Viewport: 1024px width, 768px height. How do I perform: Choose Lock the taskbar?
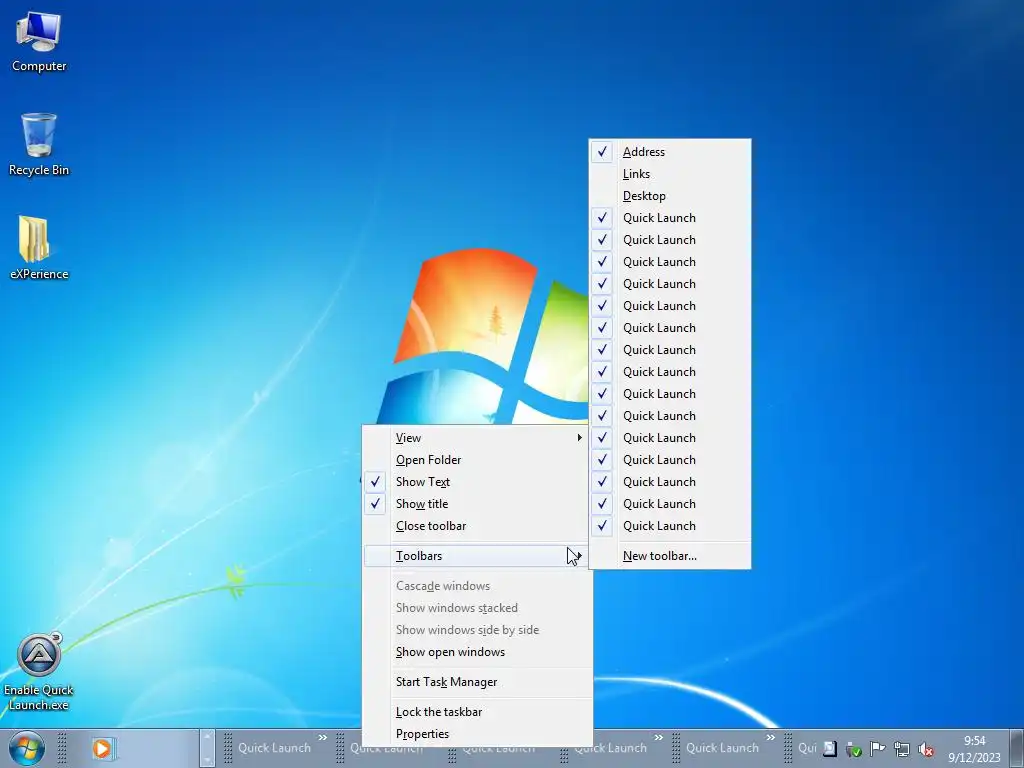tap(477, 712)
